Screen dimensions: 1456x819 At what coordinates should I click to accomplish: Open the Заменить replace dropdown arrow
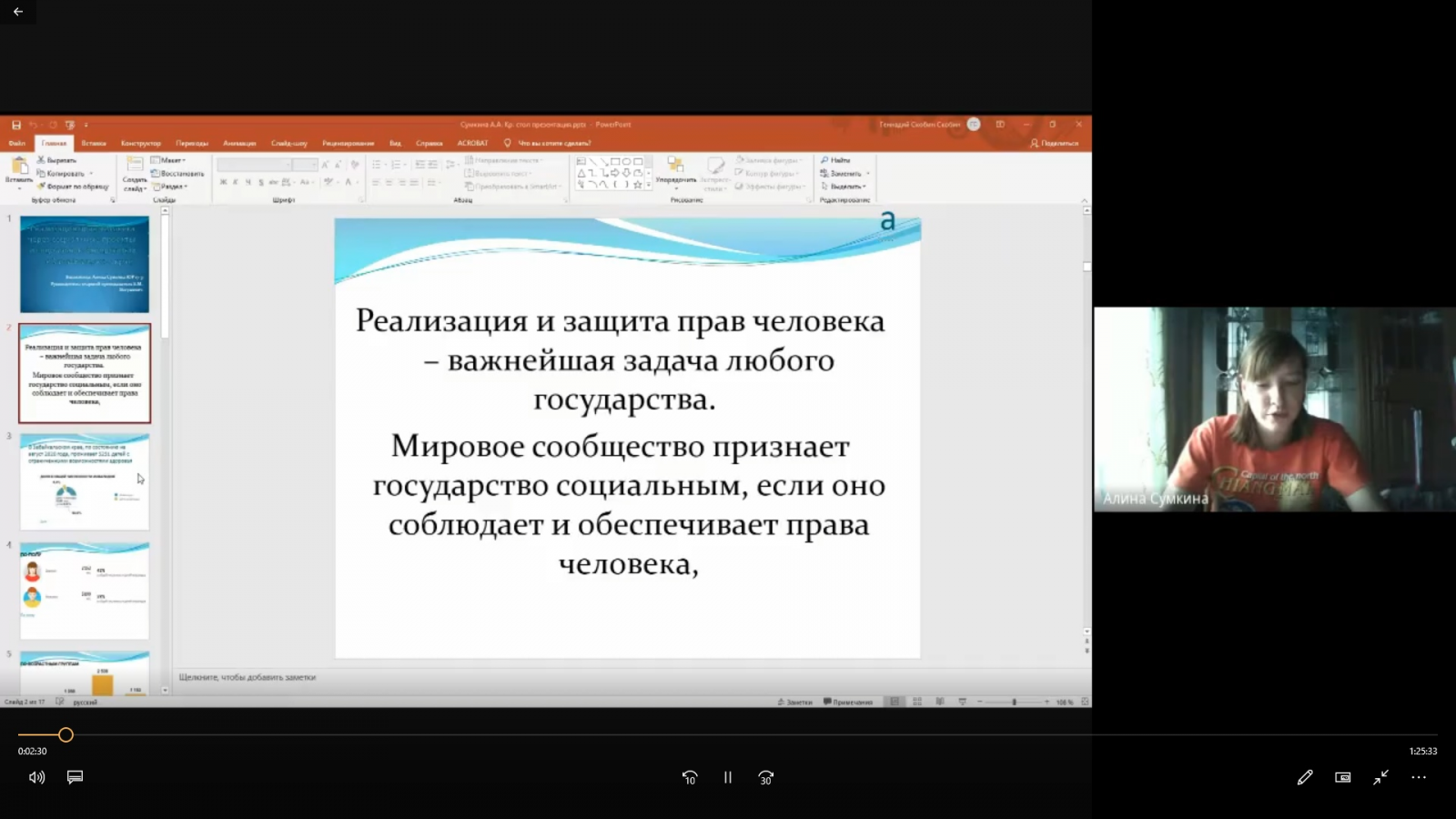point(868,173)
